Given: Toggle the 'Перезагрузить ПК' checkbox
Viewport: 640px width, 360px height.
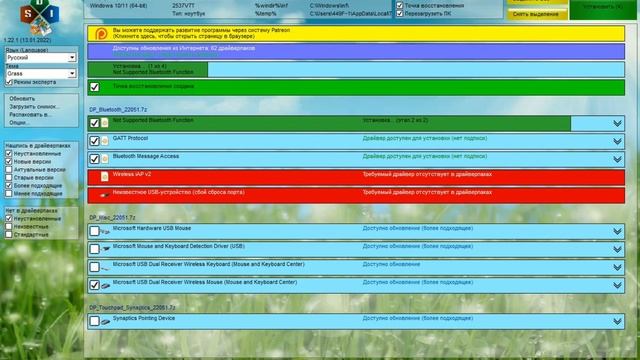Looking at the screenshot, I should (400, 13).
